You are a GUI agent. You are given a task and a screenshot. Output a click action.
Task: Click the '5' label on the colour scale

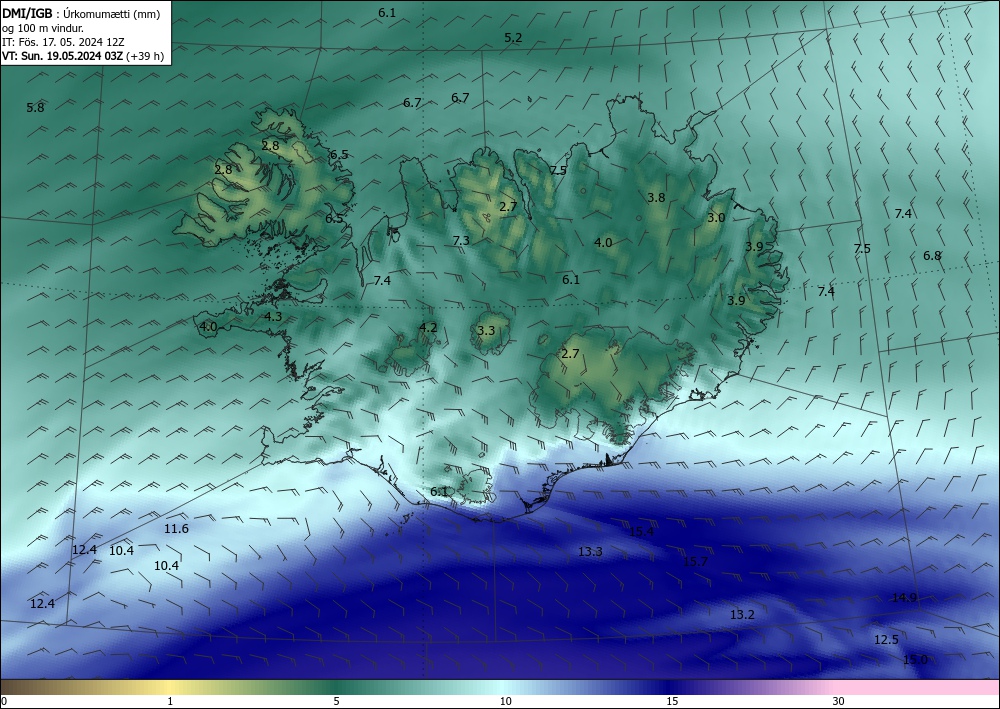coord(336,701)
